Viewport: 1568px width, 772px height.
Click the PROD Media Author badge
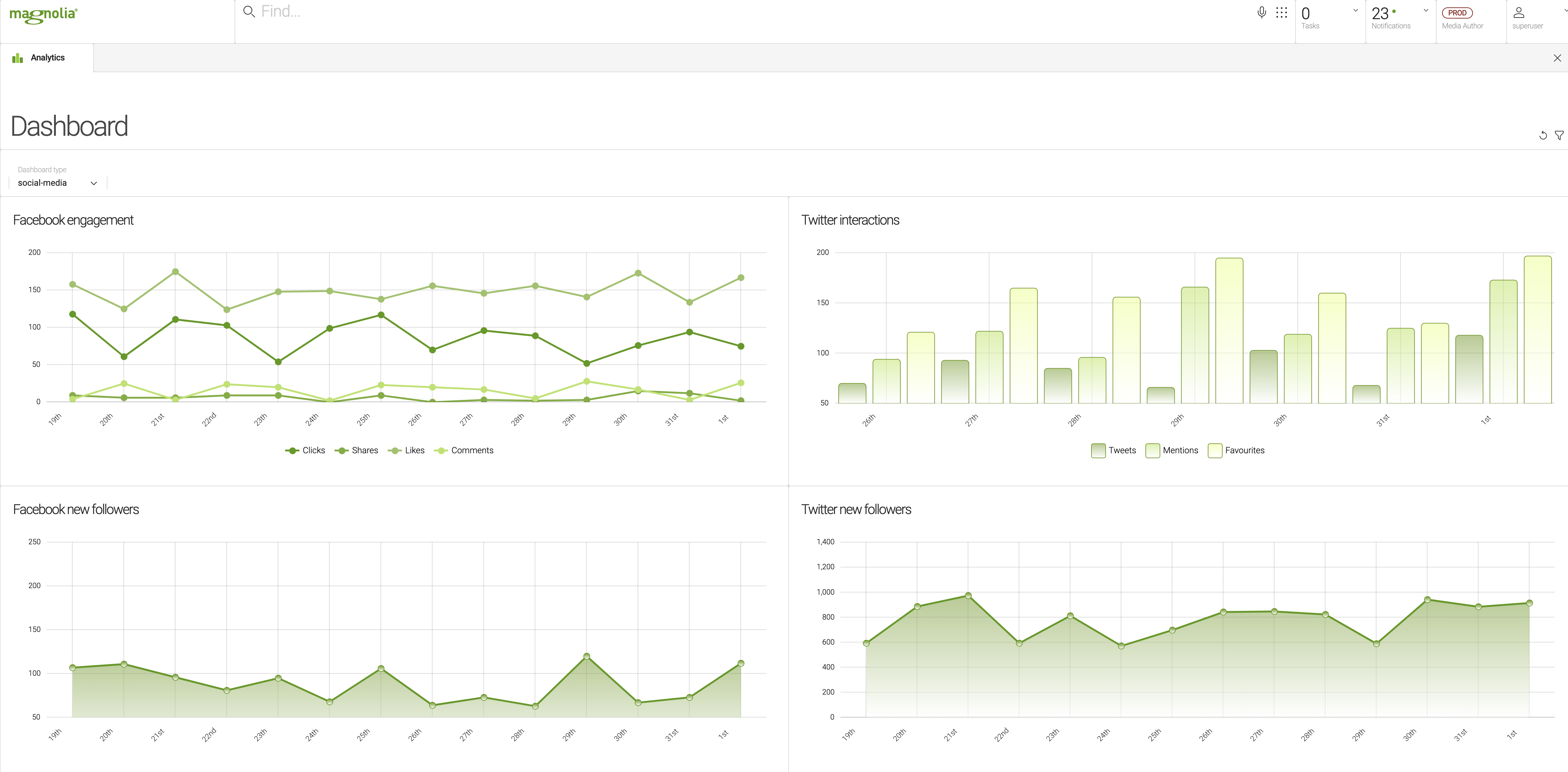click(x=1457, y=12)
